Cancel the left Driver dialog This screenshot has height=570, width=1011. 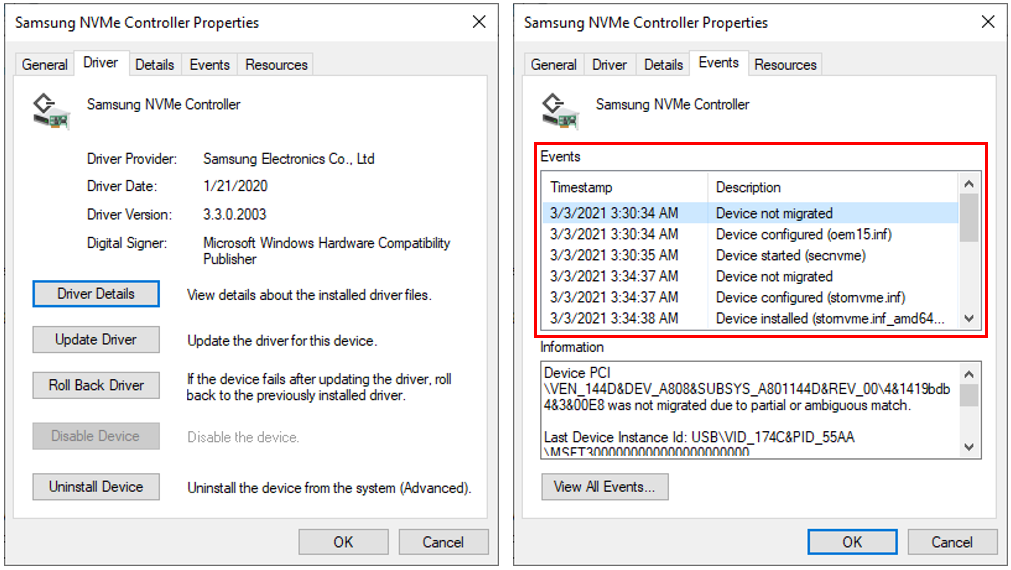click(444, 542)
